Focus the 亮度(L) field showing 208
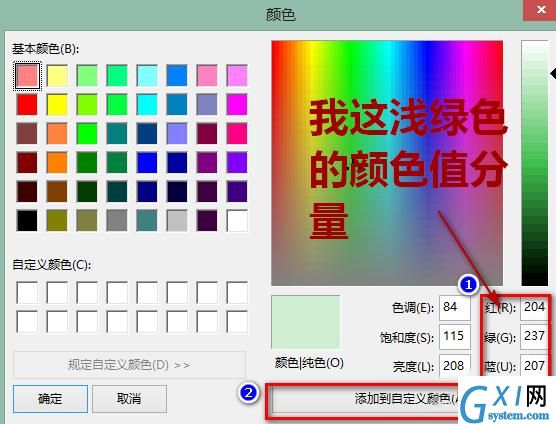 (455, 366)
